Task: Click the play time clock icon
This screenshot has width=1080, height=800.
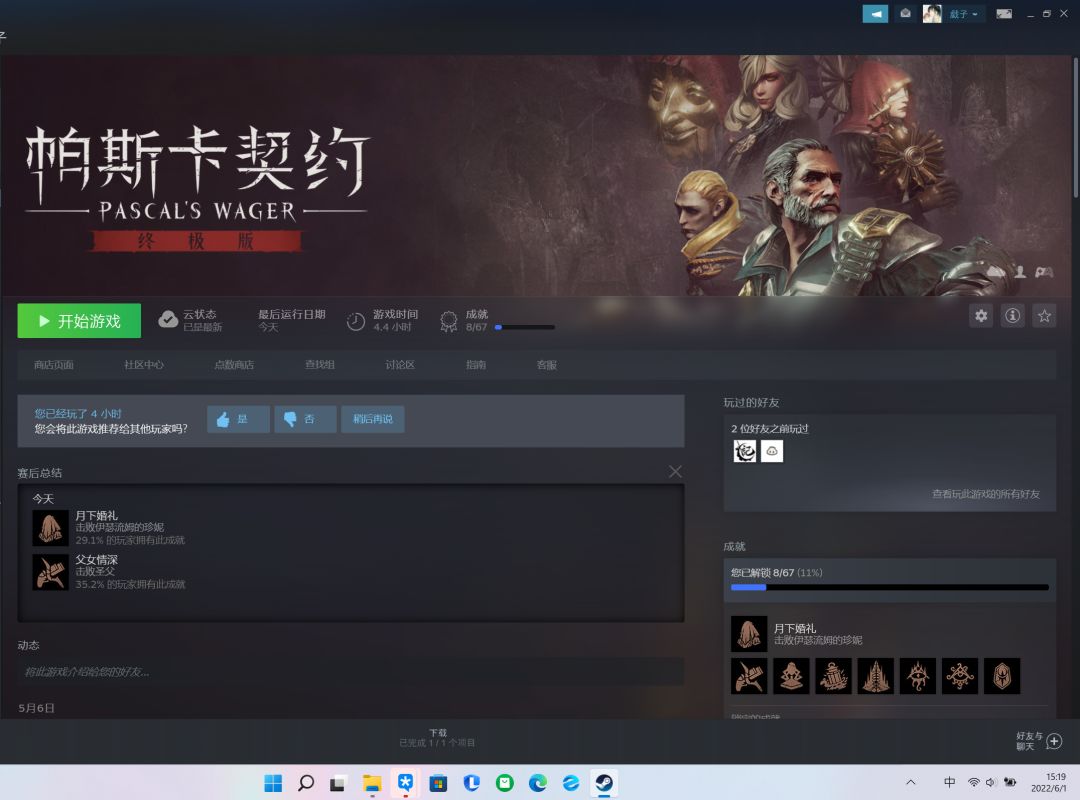Action: (355, 321)
